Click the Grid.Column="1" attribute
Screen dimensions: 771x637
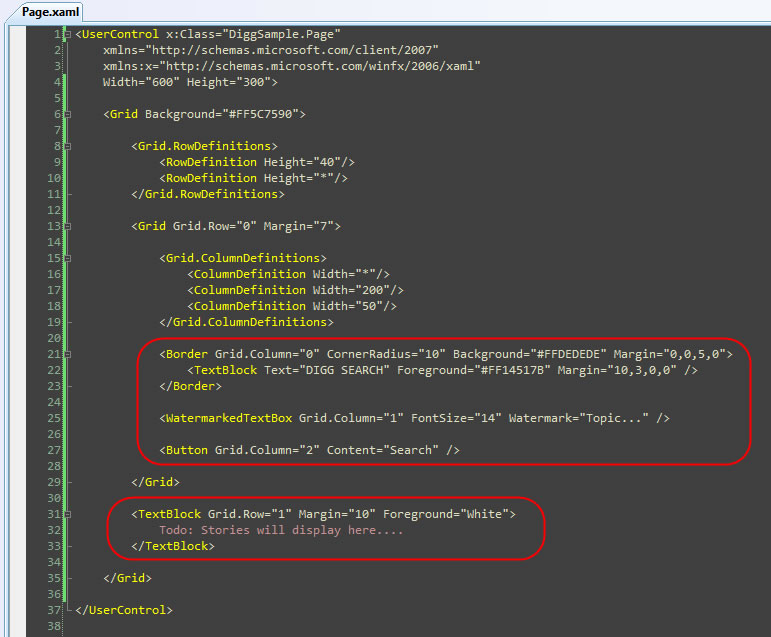(x=351, y=418)
